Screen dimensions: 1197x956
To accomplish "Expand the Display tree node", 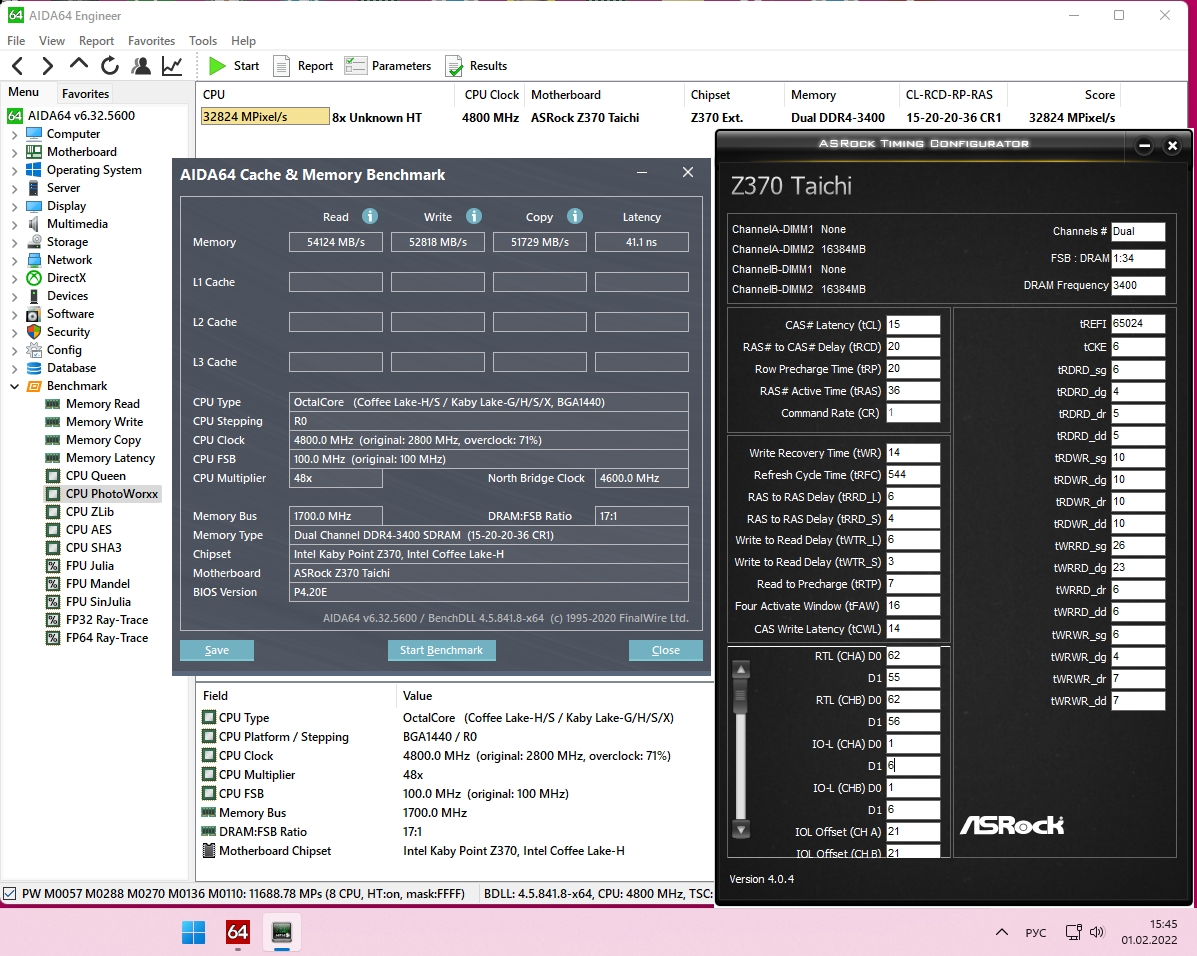I will click(x=14, y=206).
